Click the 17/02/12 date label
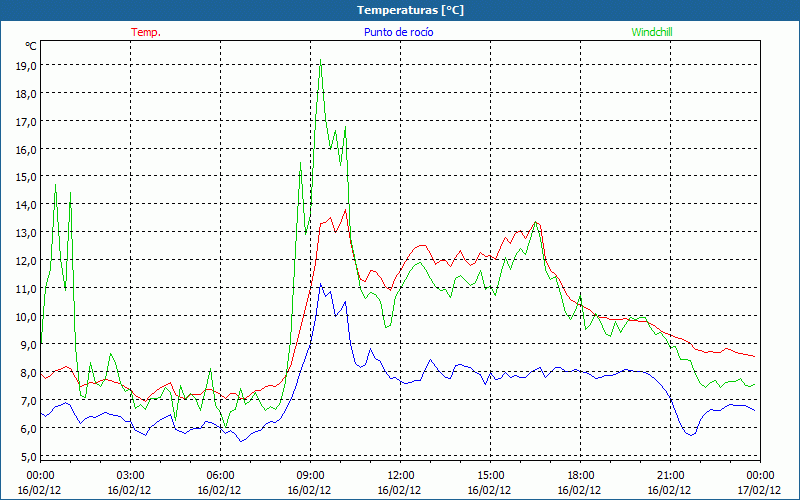 tap(759, 490)
